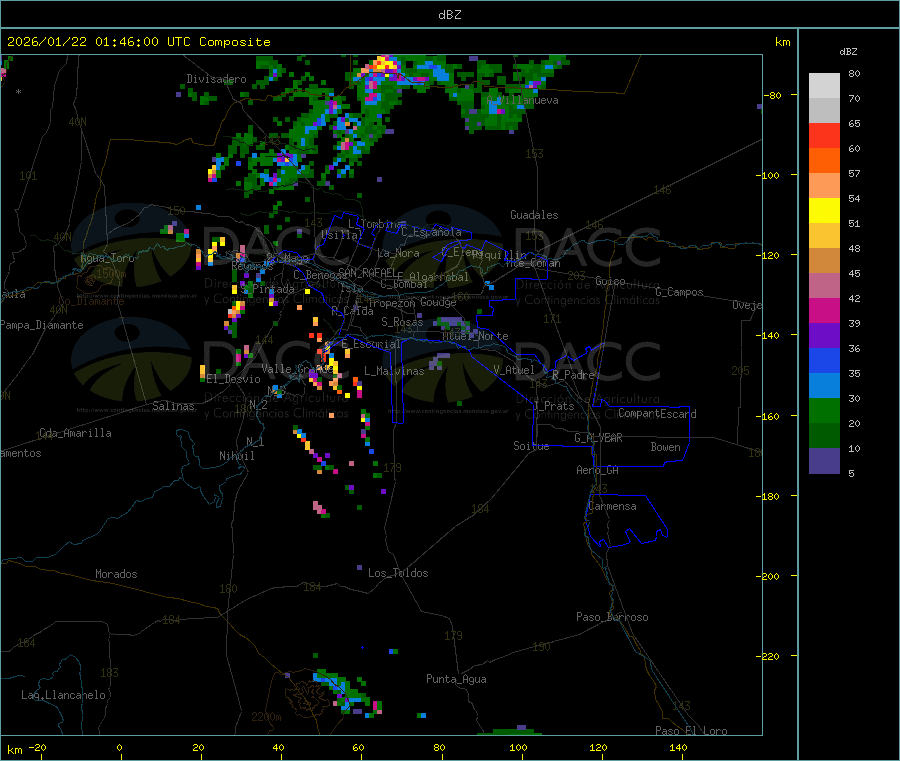Click the 'V_Atuel' label
Screen dimensions: 900x761
click(514, 370)
